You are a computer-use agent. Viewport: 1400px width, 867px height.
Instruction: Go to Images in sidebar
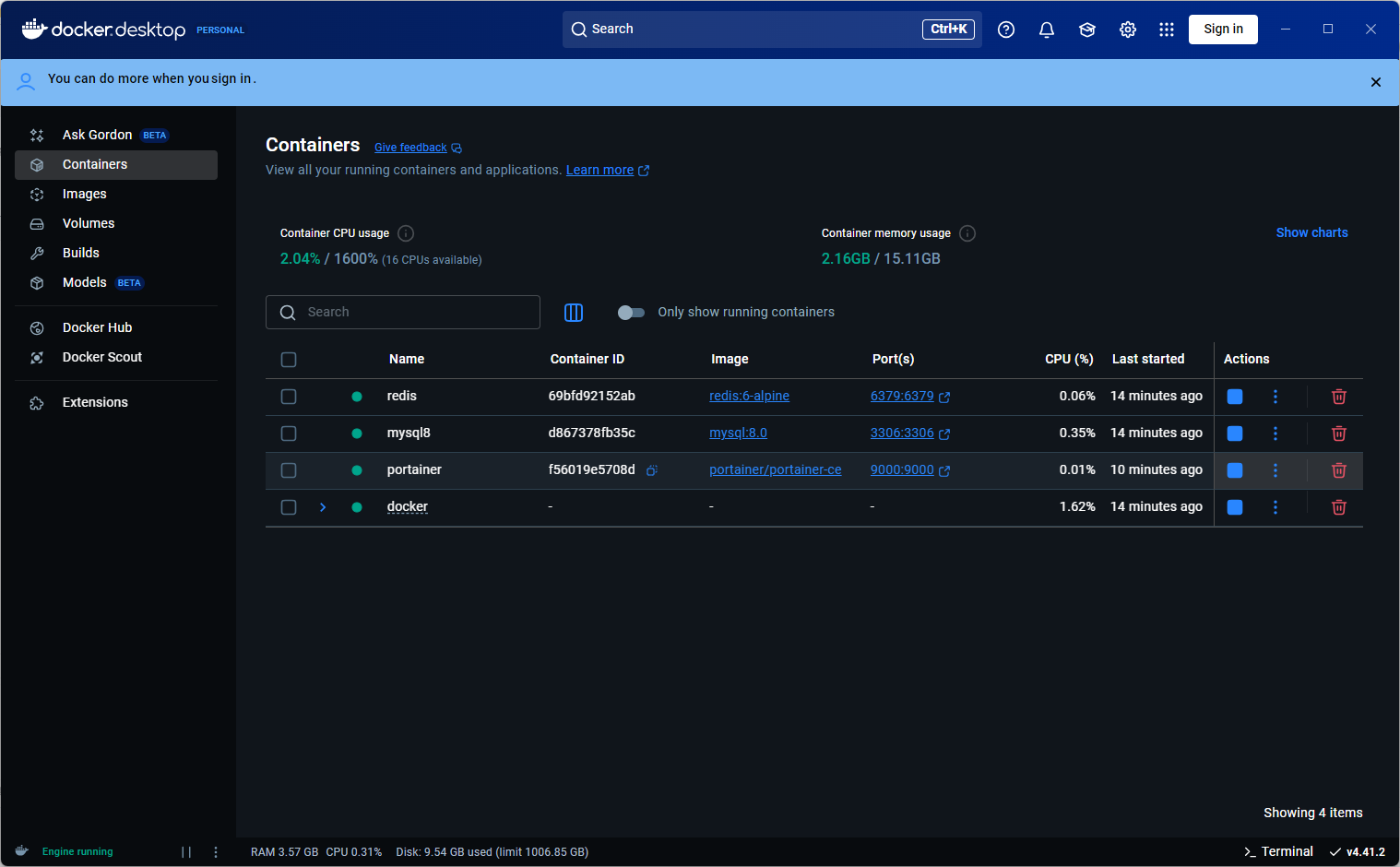point(116,194)
